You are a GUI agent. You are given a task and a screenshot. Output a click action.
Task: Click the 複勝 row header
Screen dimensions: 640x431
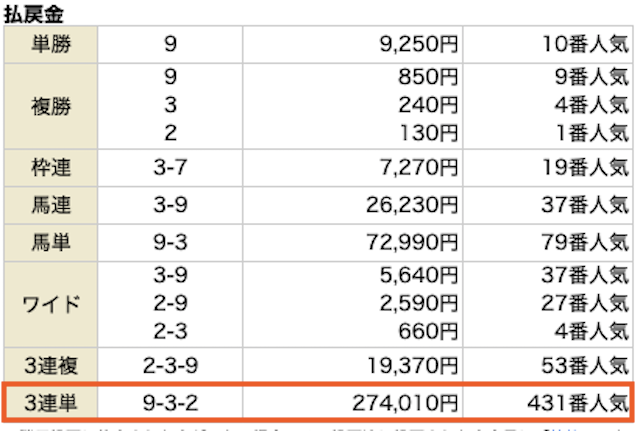[x=51, y=102]
